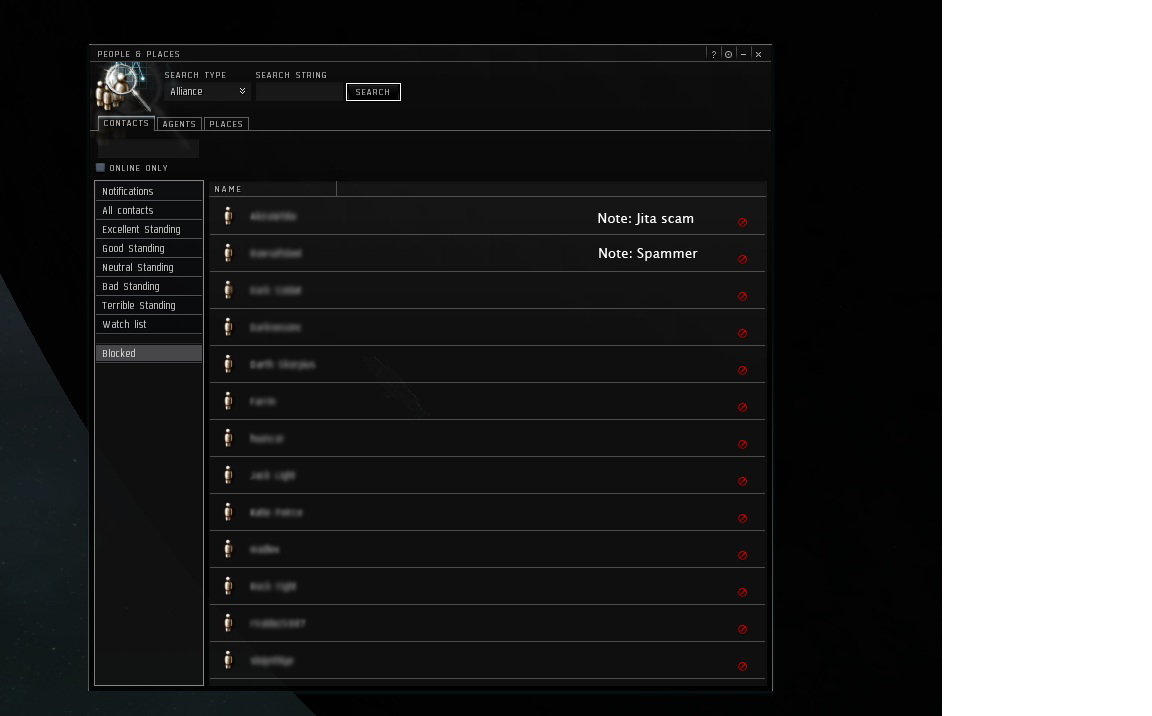Click the People & Places magnifier icon
The width and height of the screenshot is (1152, 716).
pos(123,86)
